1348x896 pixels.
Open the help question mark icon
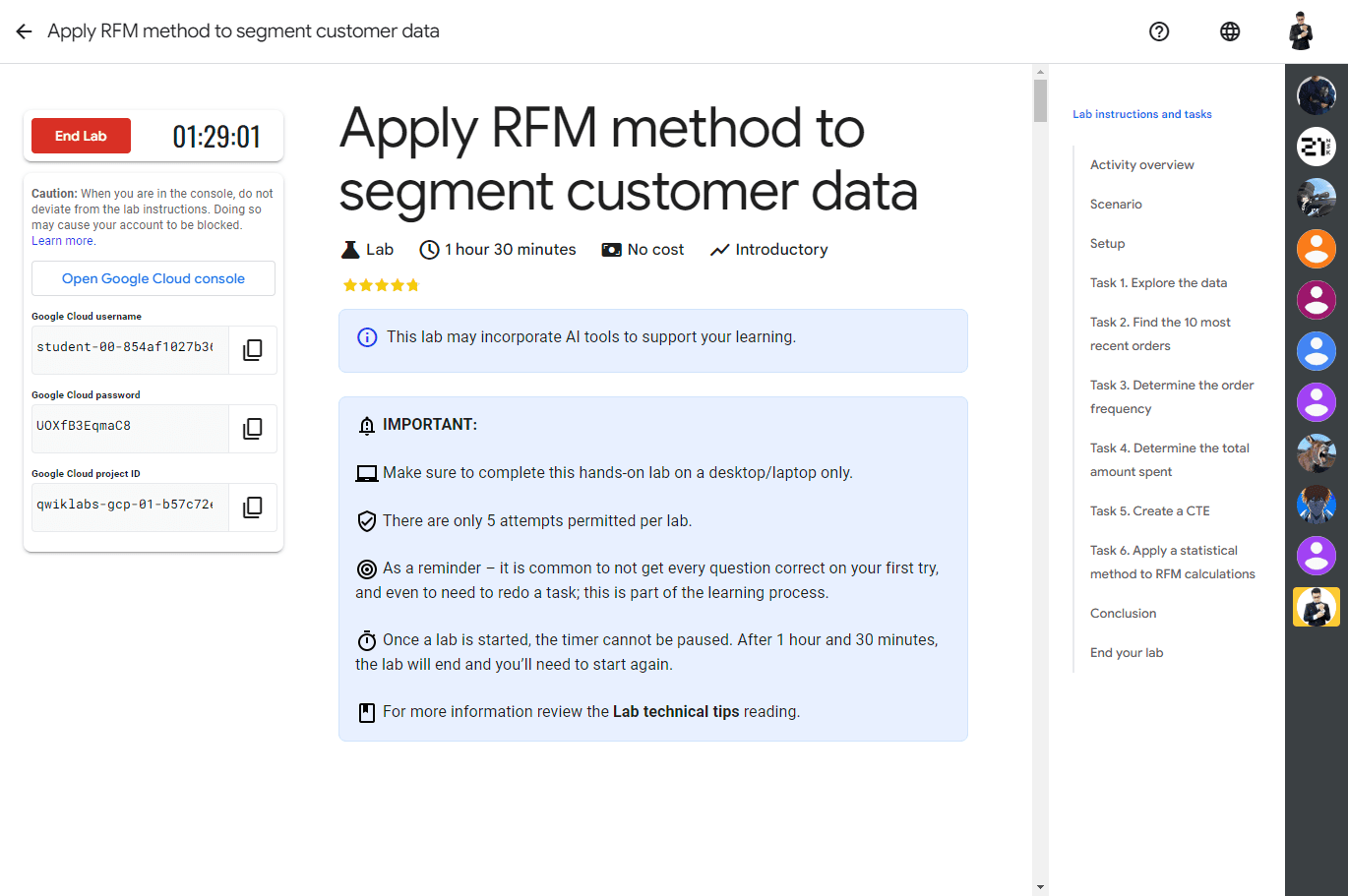(1159, 31)
